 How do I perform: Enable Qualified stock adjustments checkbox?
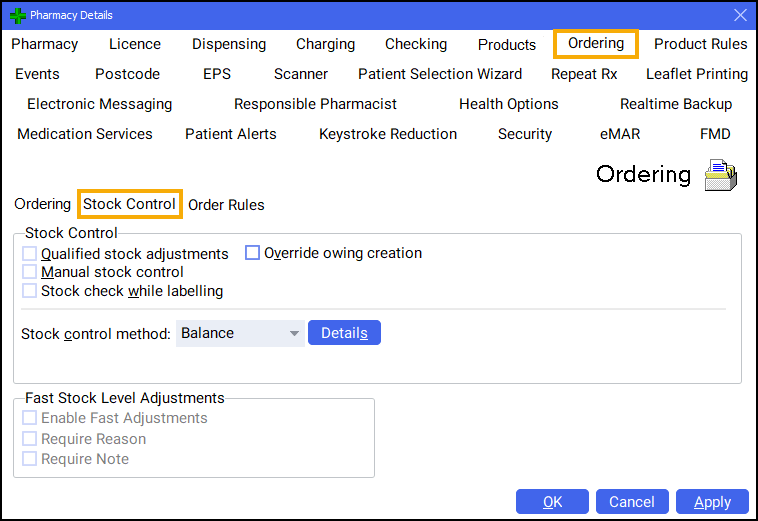[30, 254]
